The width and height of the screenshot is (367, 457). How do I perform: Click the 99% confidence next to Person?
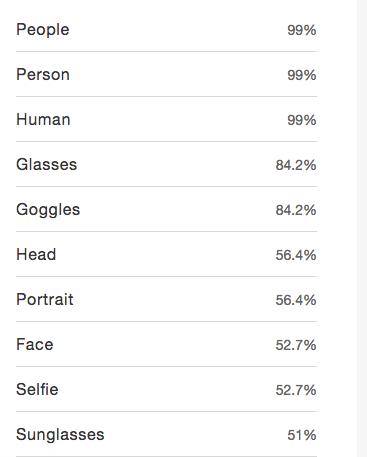(302, 75)
